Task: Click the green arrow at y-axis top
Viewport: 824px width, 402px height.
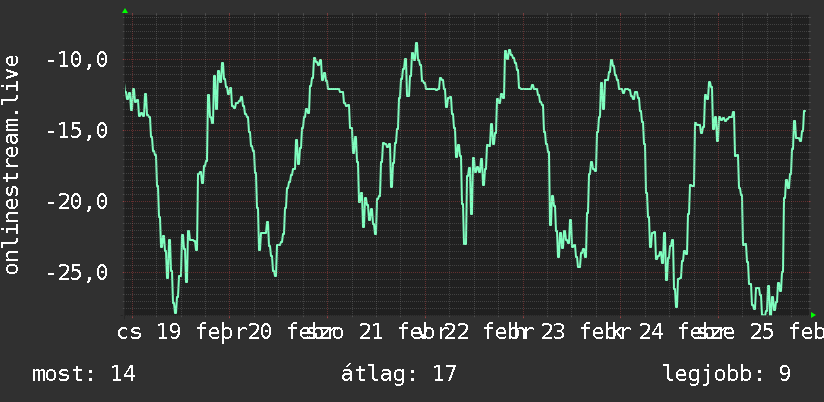Action: point(125,11)
